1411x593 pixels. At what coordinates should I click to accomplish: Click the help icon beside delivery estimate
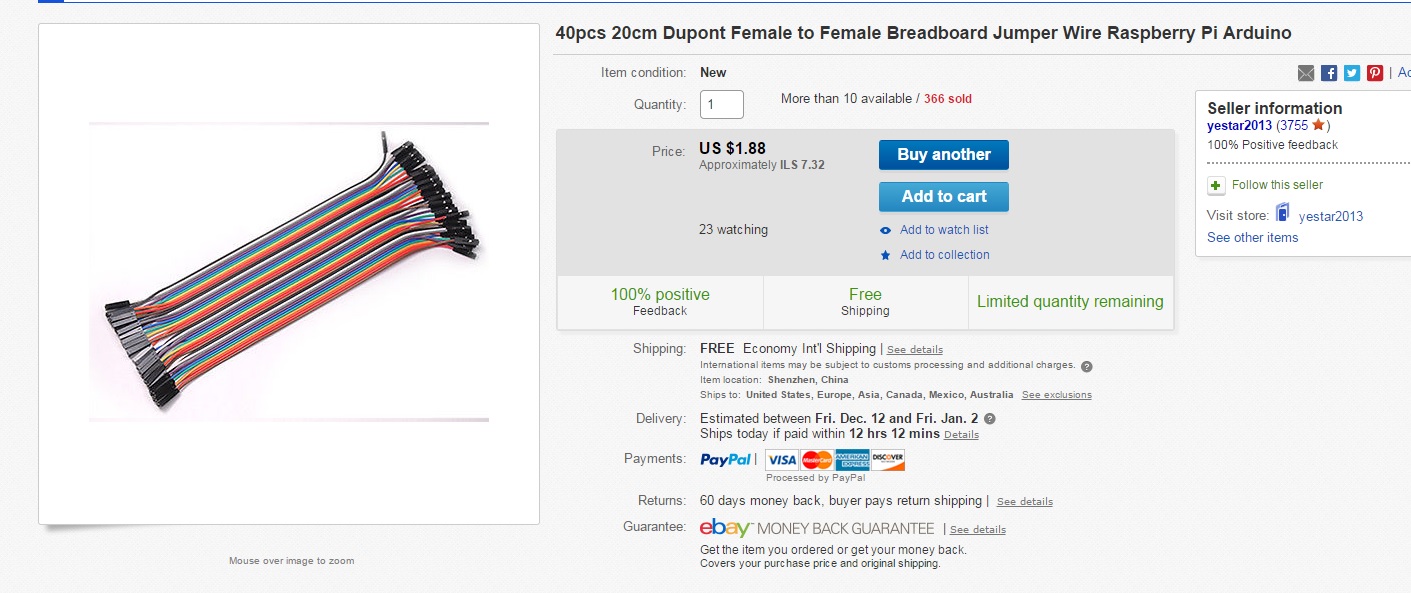click(990, 418)
